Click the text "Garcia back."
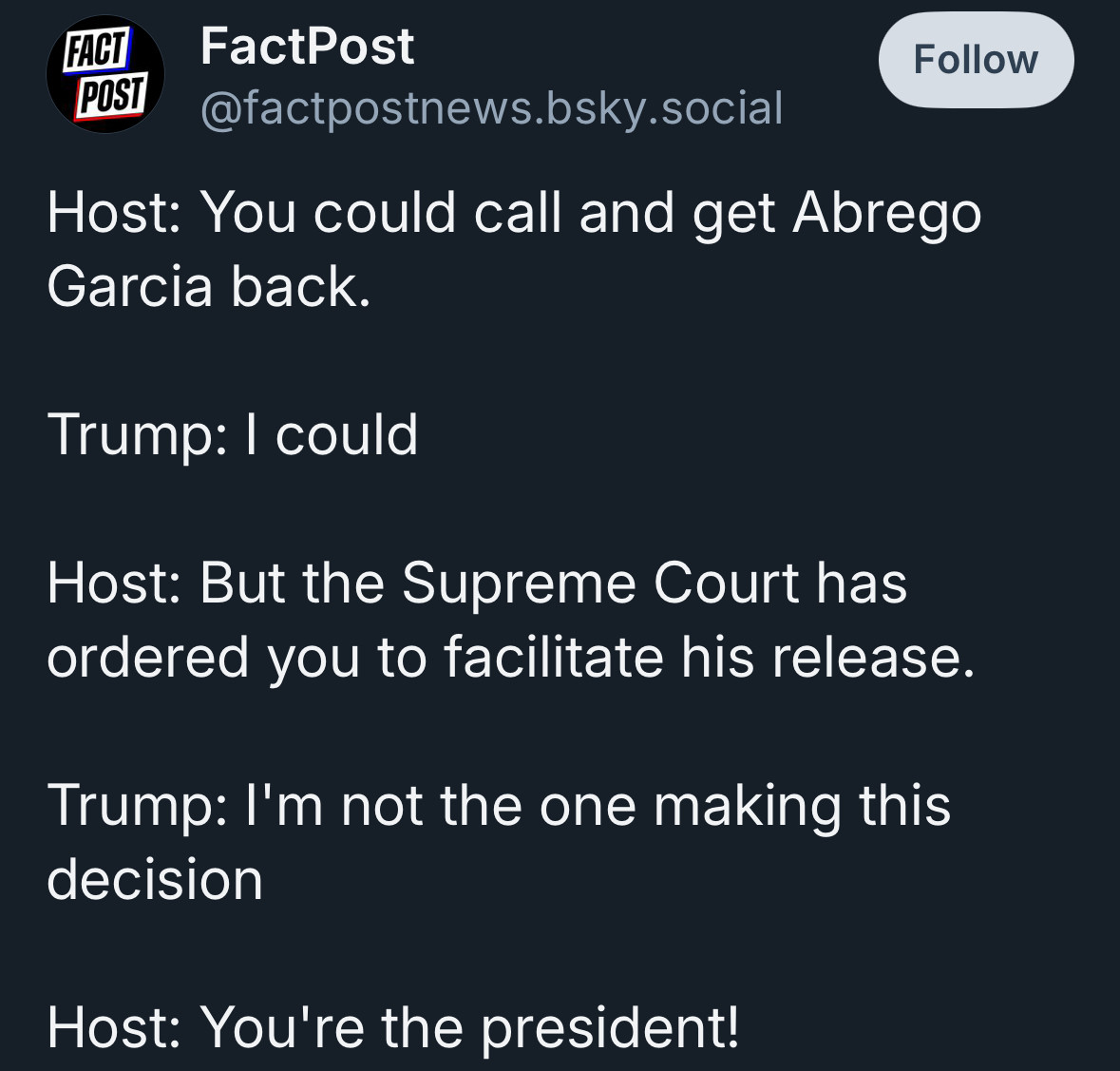The width and height of the screenshot is (1120, 1071). coord(209,286)
